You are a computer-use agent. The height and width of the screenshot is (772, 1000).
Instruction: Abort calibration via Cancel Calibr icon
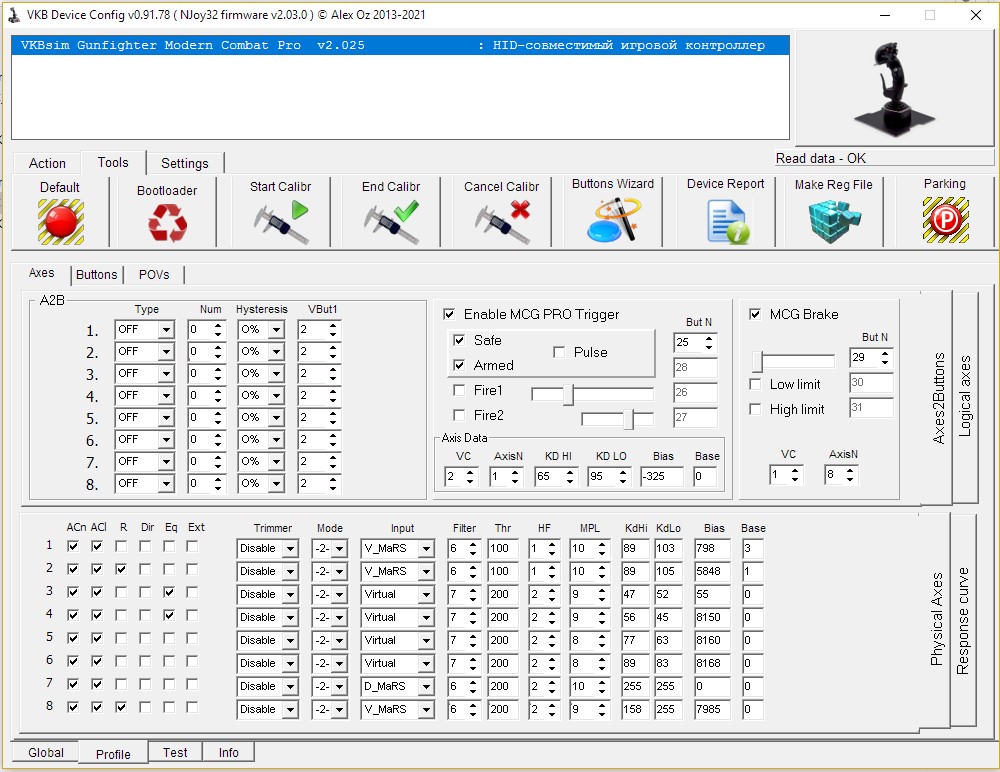click(x=502, y=221)
